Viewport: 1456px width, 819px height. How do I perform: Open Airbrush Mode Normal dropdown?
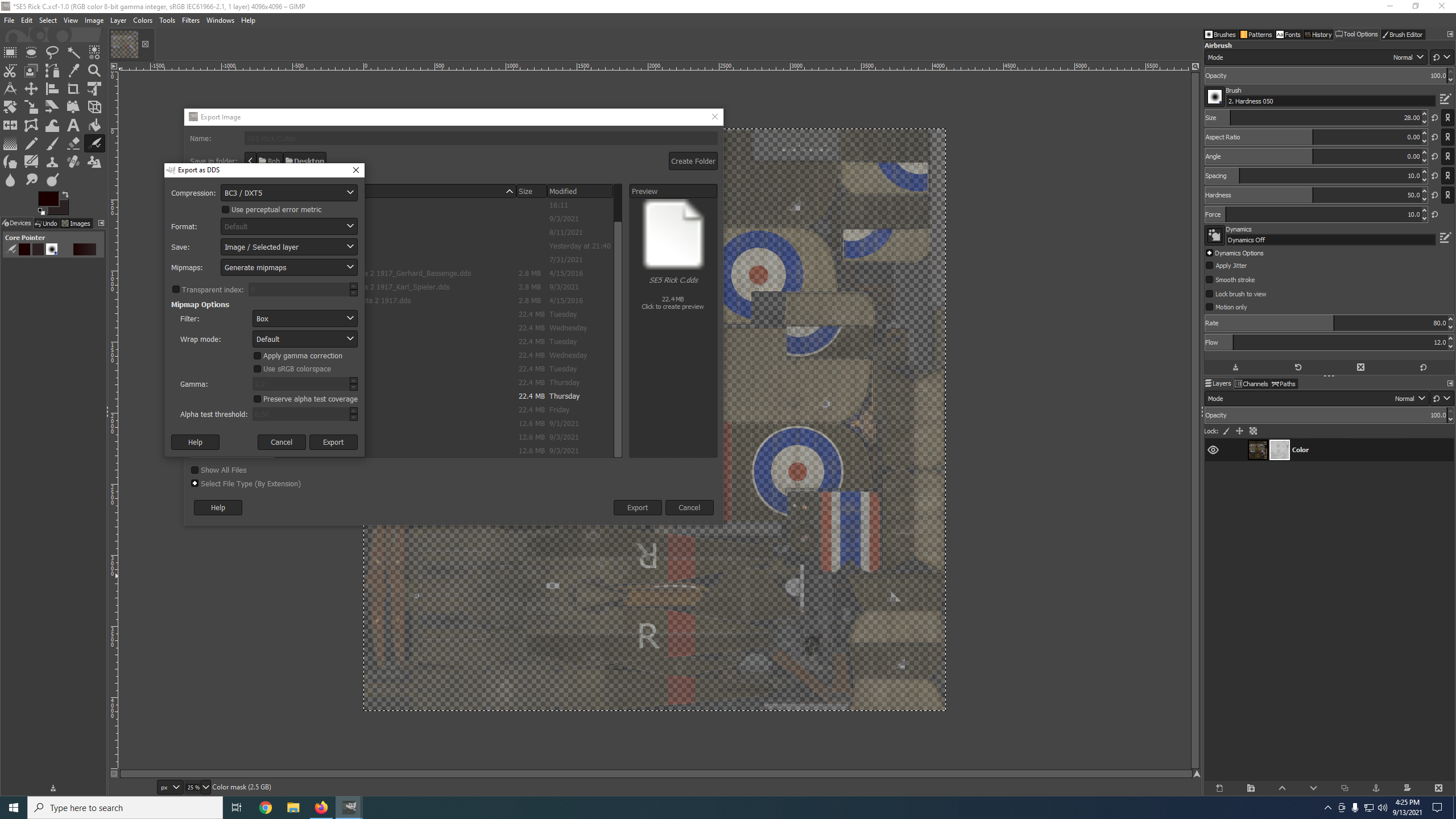1316,57
